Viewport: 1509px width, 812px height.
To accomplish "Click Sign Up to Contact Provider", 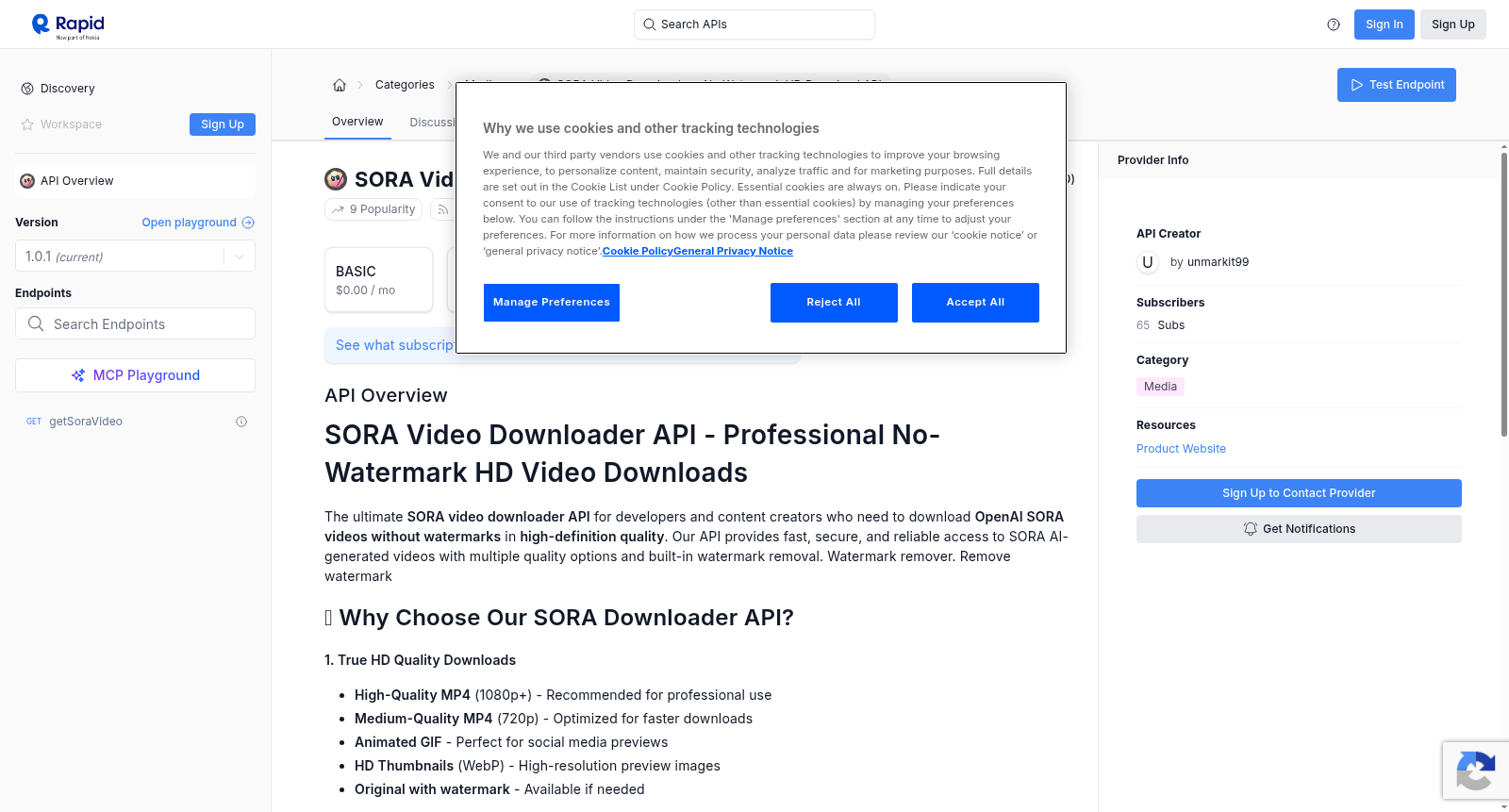I will click(x=1299, y=493).
